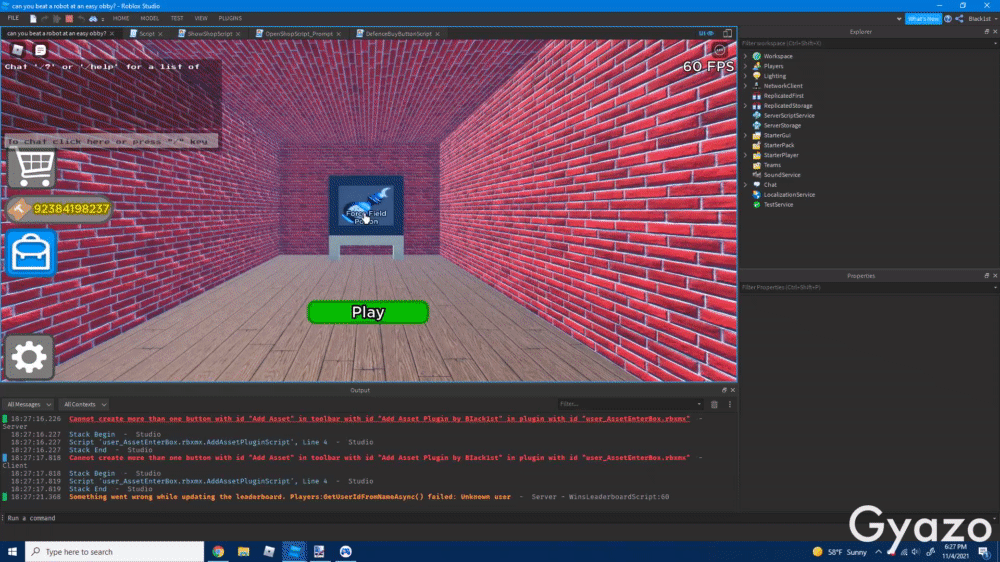
Task: Open the HOME ribbon tab
Action: click(121, 18)
